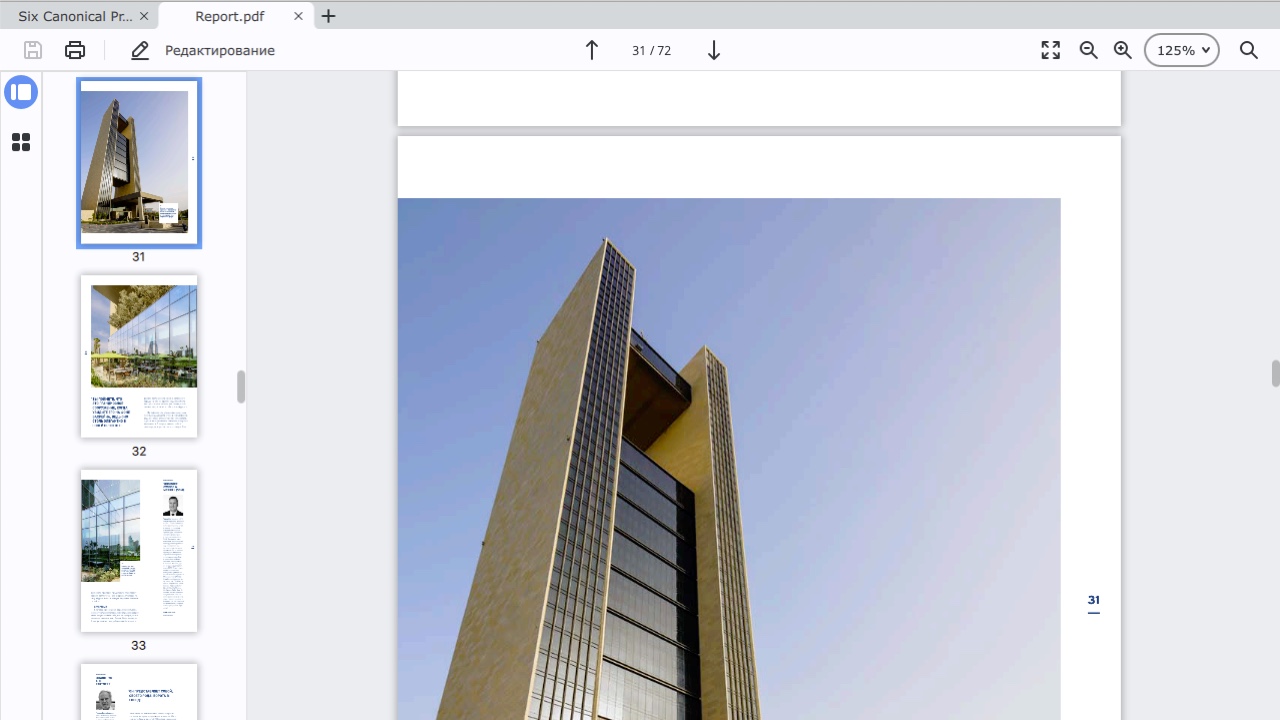Viewport: 1280px width, 720px height.
Task: Switch to grid view panel
Action: pos(21,142)
